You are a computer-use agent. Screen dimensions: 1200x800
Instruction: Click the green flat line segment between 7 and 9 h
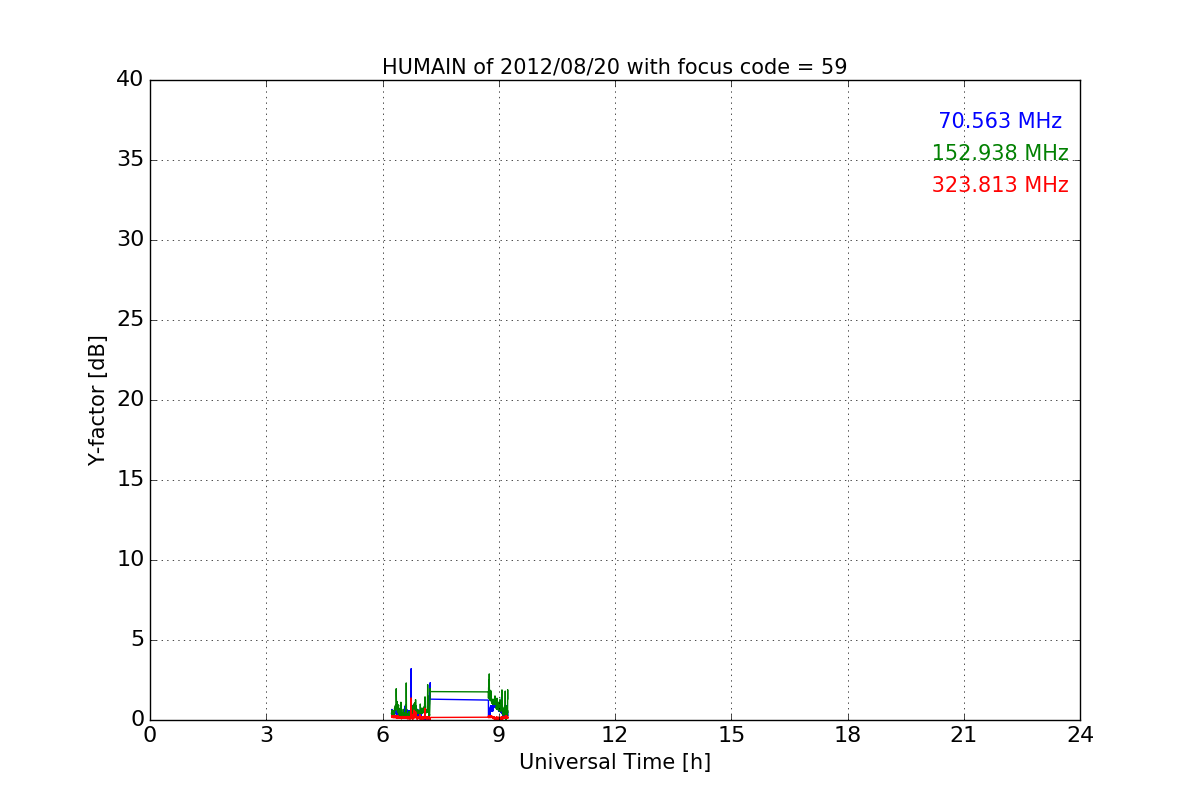[x=459, y=691]
